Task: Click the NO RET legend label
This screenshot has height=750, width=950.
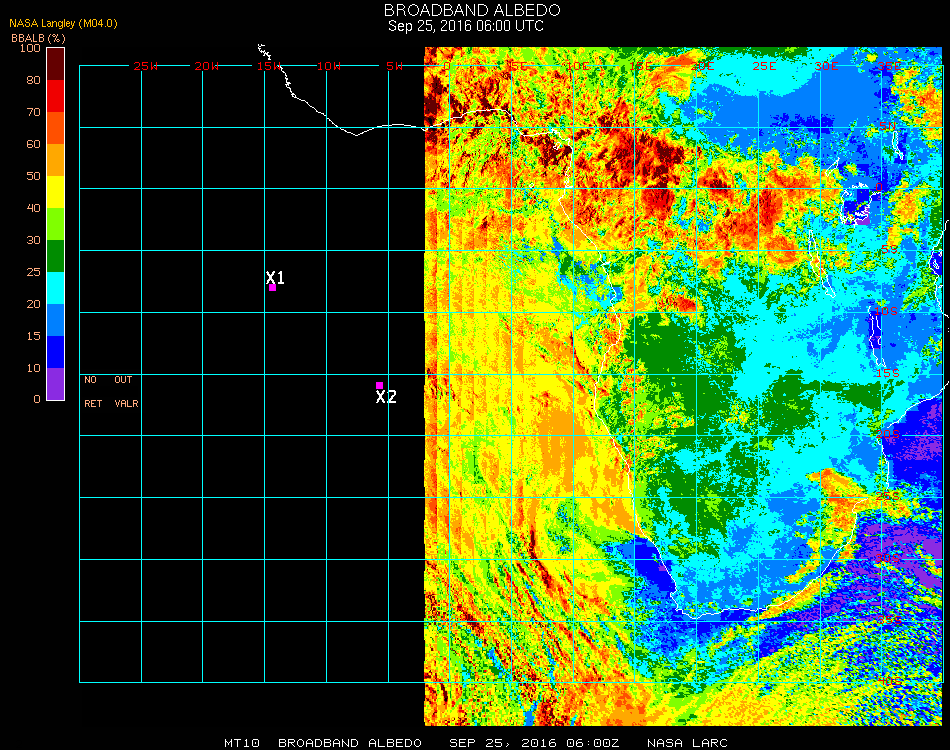Action: tap(92, 392)
